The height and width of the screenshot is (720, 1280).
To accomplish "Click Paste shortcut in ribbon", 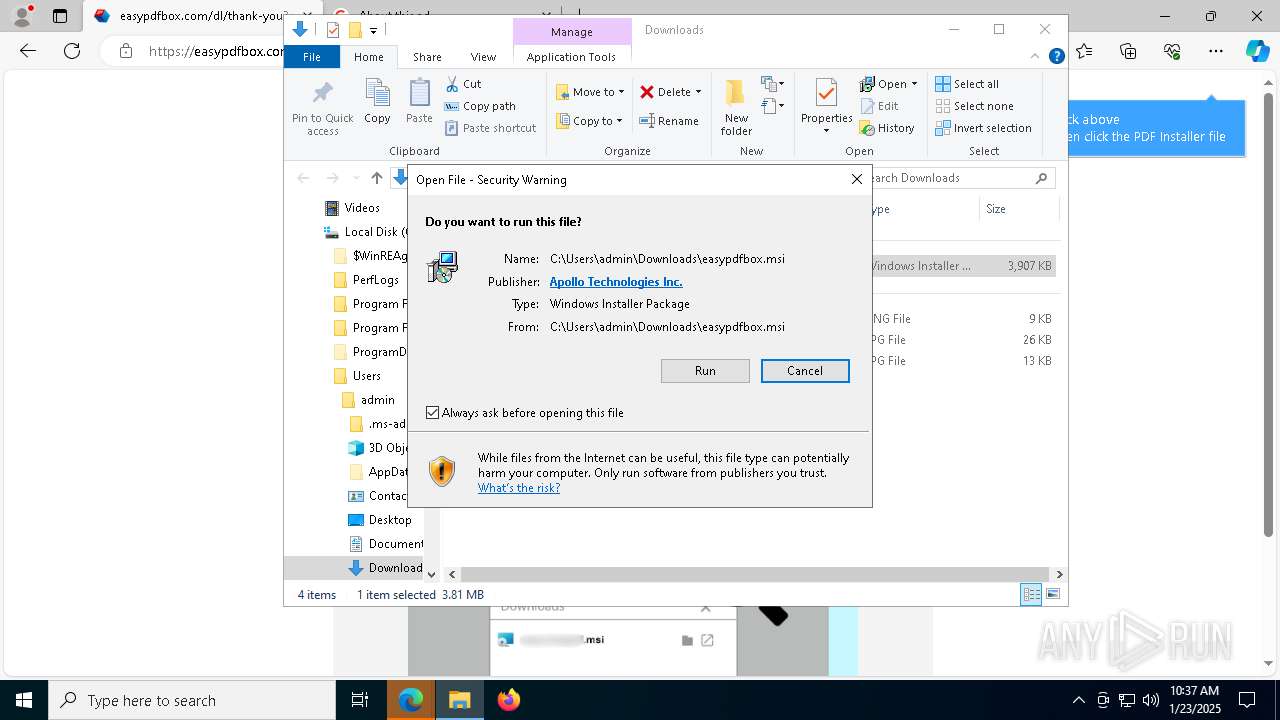I will 490,128.
